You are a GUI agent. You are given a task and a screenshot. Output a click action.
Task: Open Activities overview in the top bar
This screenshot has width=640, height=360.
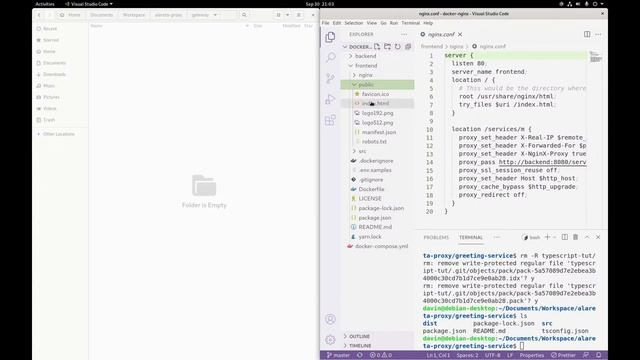coord(45,4)
